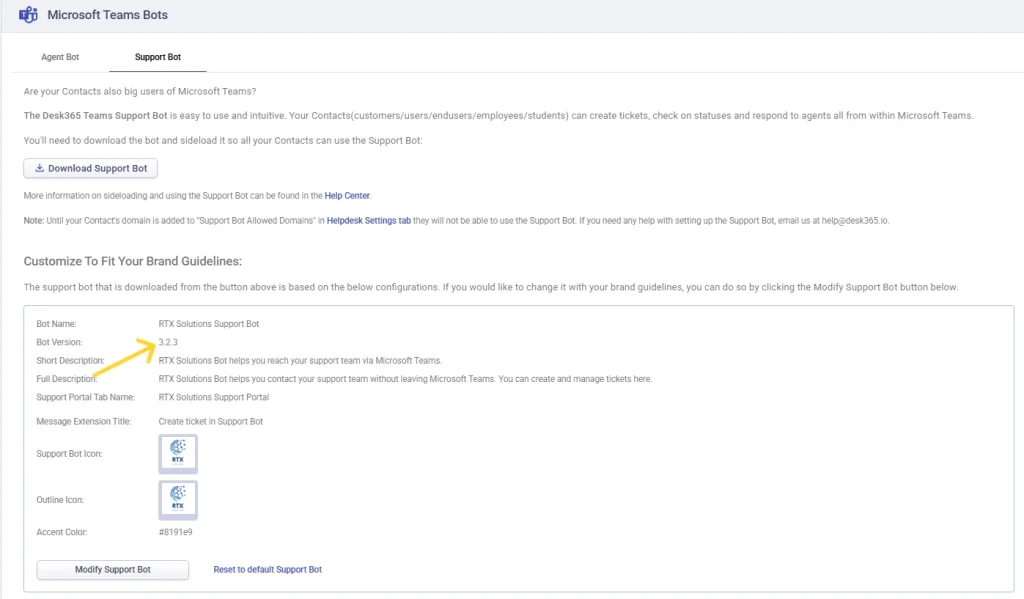Viewport: 1024px width, 599px height.
Task: Click the Support Bot Icon label
Action: tap(69, 453)
